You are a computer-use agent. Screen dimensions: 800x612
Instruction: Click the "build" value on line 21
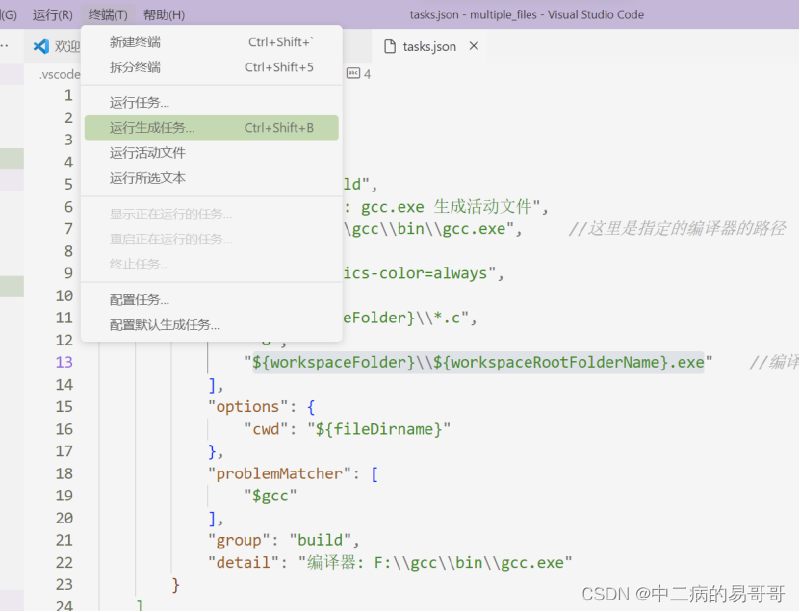click(320, 540)
